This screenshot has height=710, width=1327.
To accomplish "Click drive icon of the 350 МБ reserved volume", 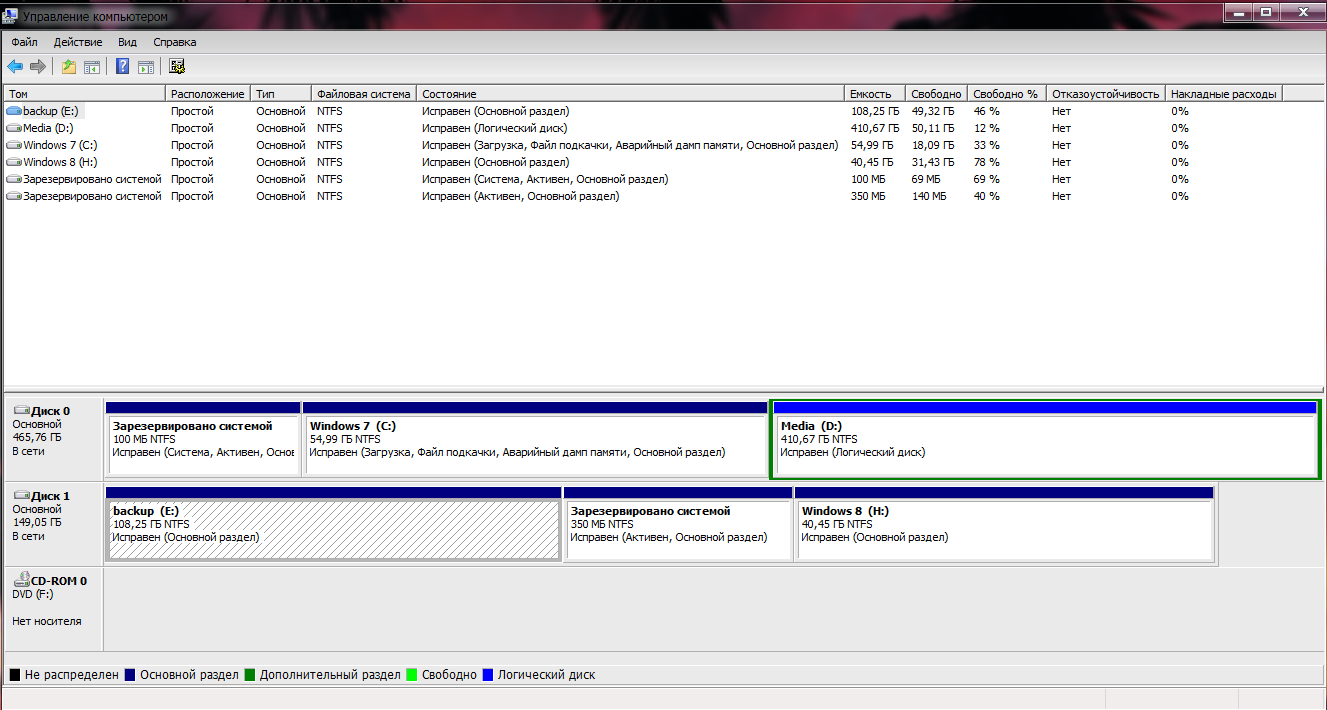I will [x=14, y=196].
